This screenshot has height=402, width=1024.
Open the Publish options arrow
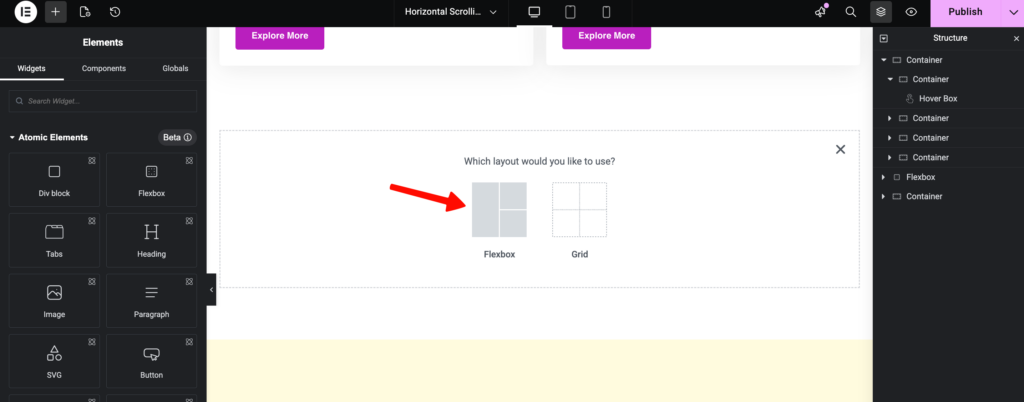[1012, 12]
